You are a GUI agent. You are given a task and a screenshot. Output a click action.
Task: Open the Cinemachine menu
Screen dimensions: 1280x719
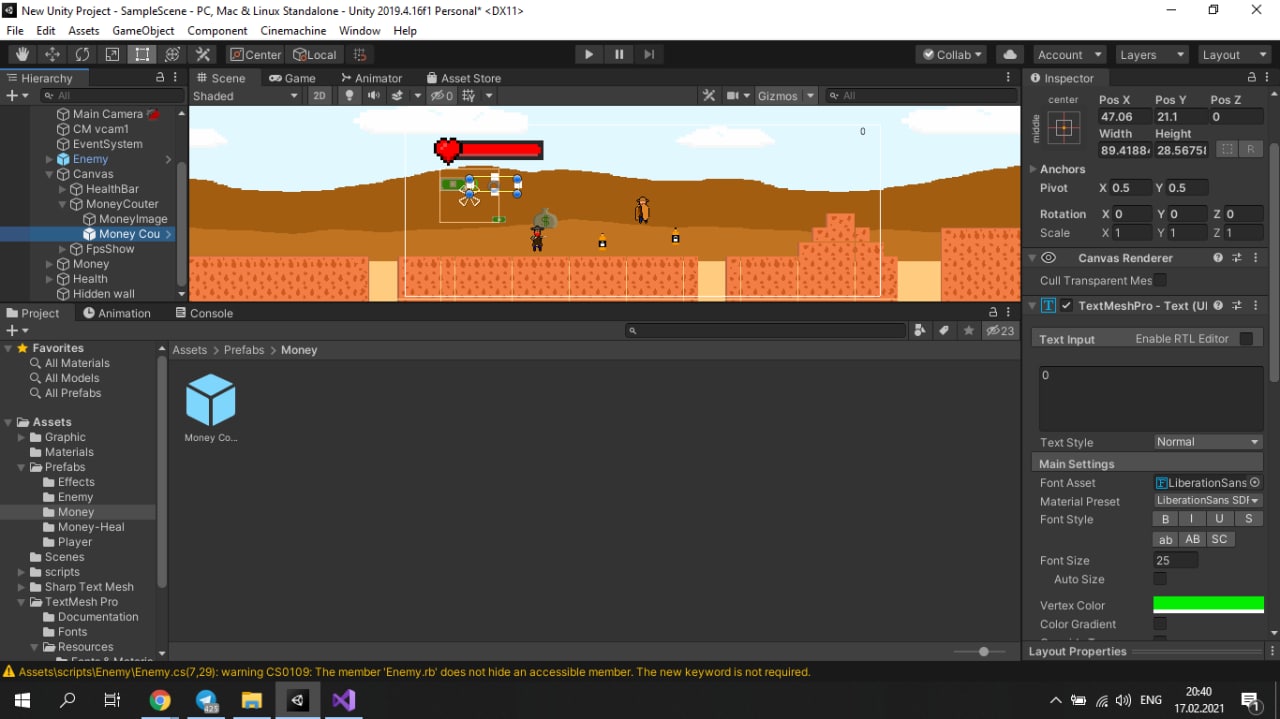293,31
